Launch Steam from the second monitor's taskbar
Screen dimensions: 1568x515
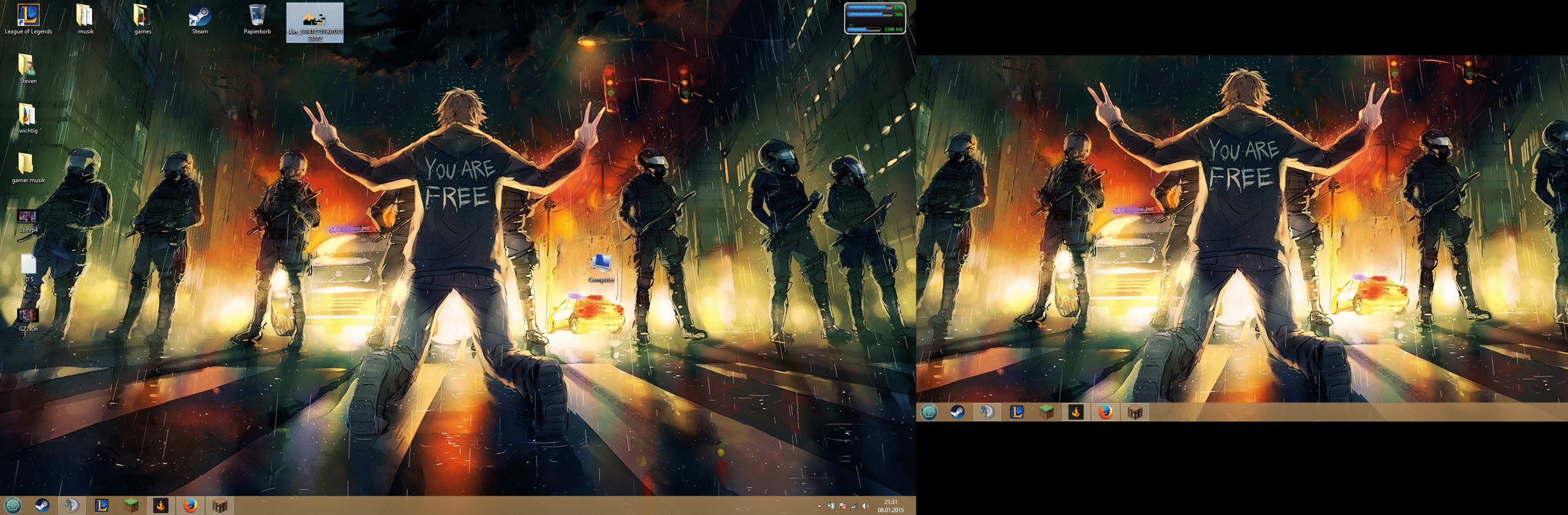tap(958, 412)
